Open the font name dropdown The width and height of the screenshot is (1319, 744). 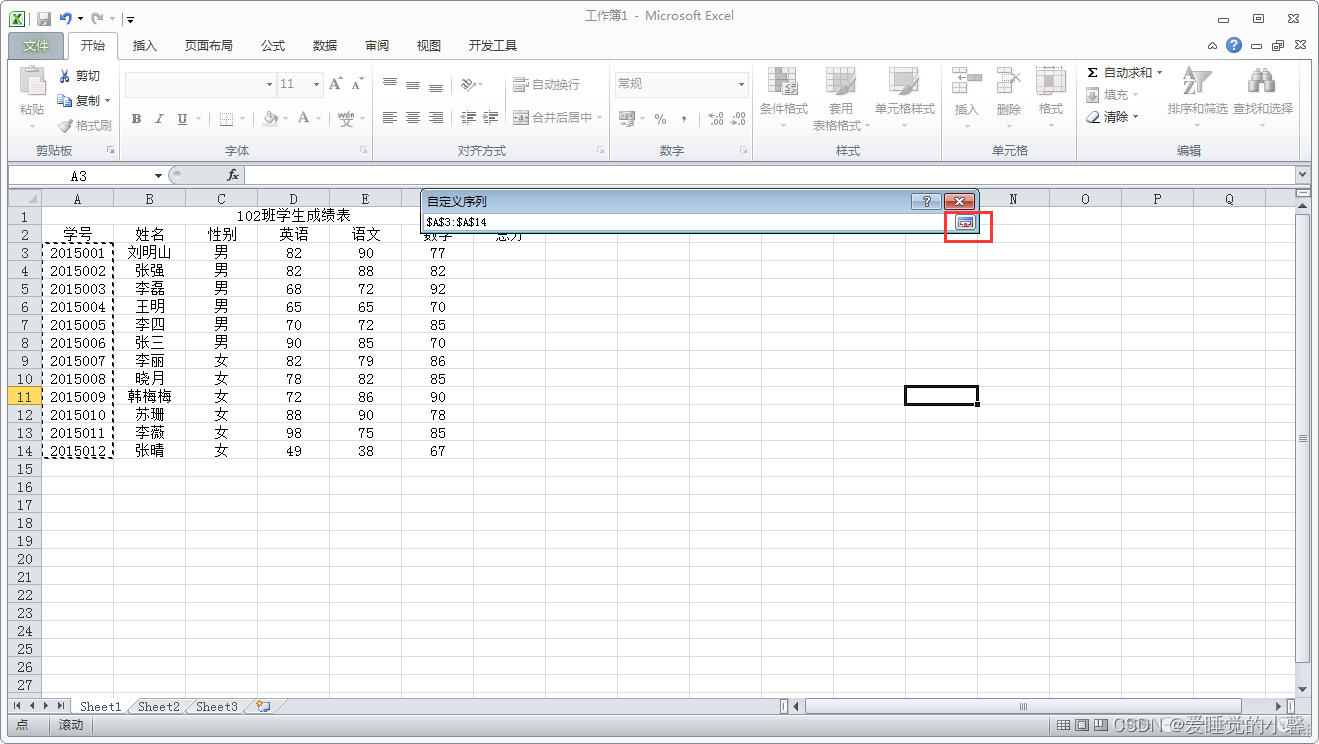tap(269, 85)
